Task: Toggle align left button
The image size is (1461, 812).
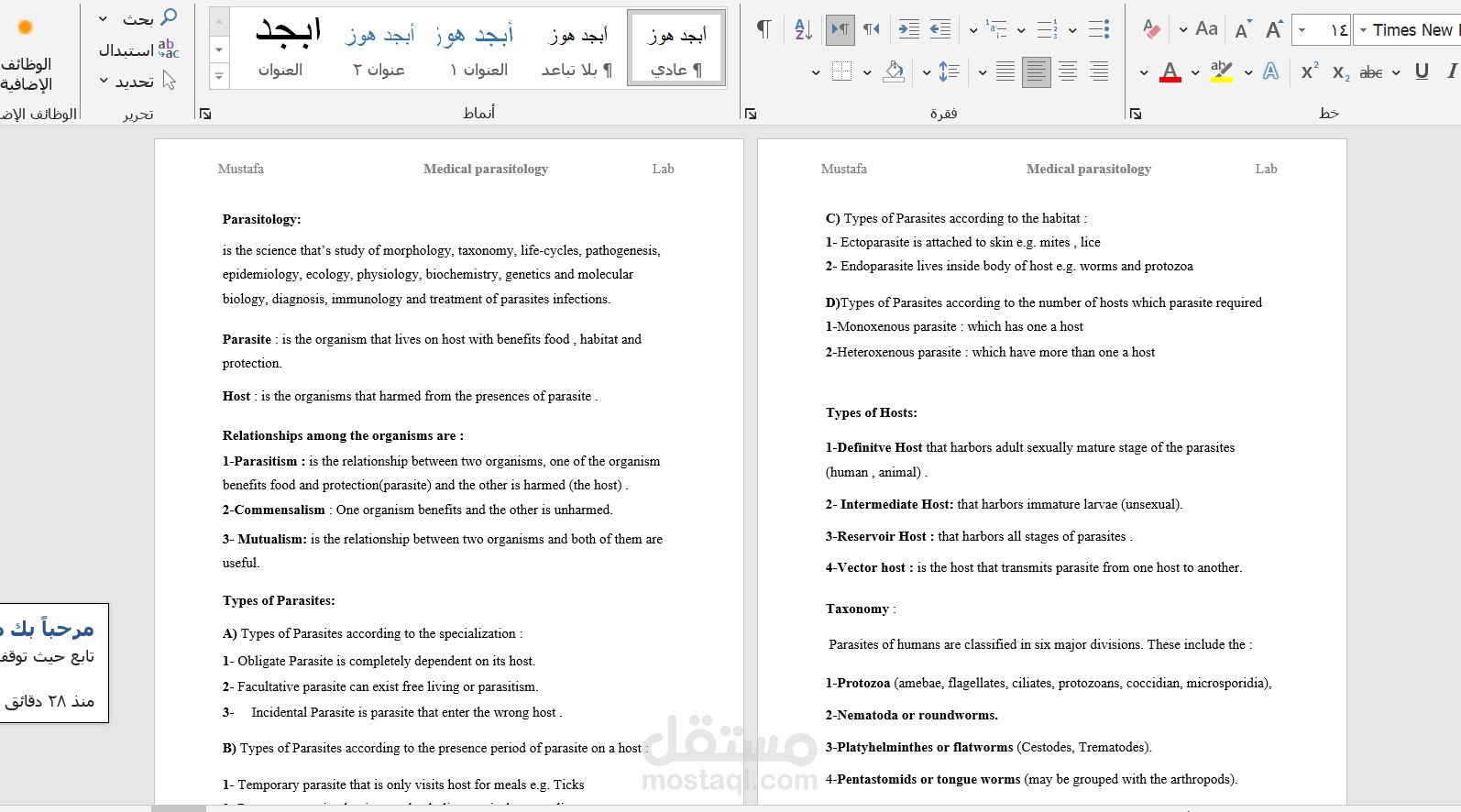Action: click(x=1037, y=71)
